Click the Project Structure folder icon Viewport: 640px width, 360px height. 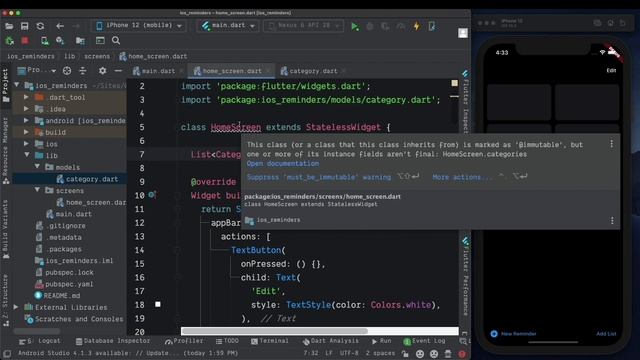pyautogui.click(x=80, y=40)
